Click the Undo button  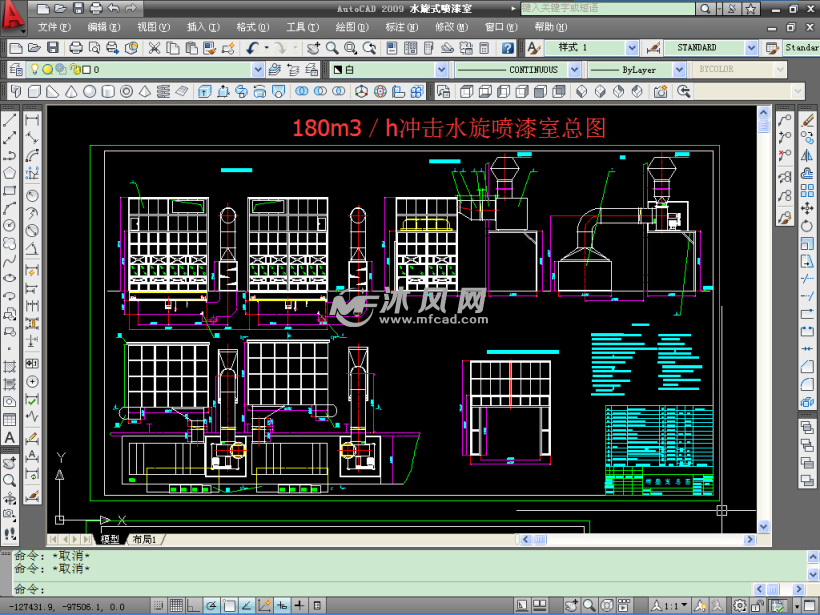coord(252,48)
